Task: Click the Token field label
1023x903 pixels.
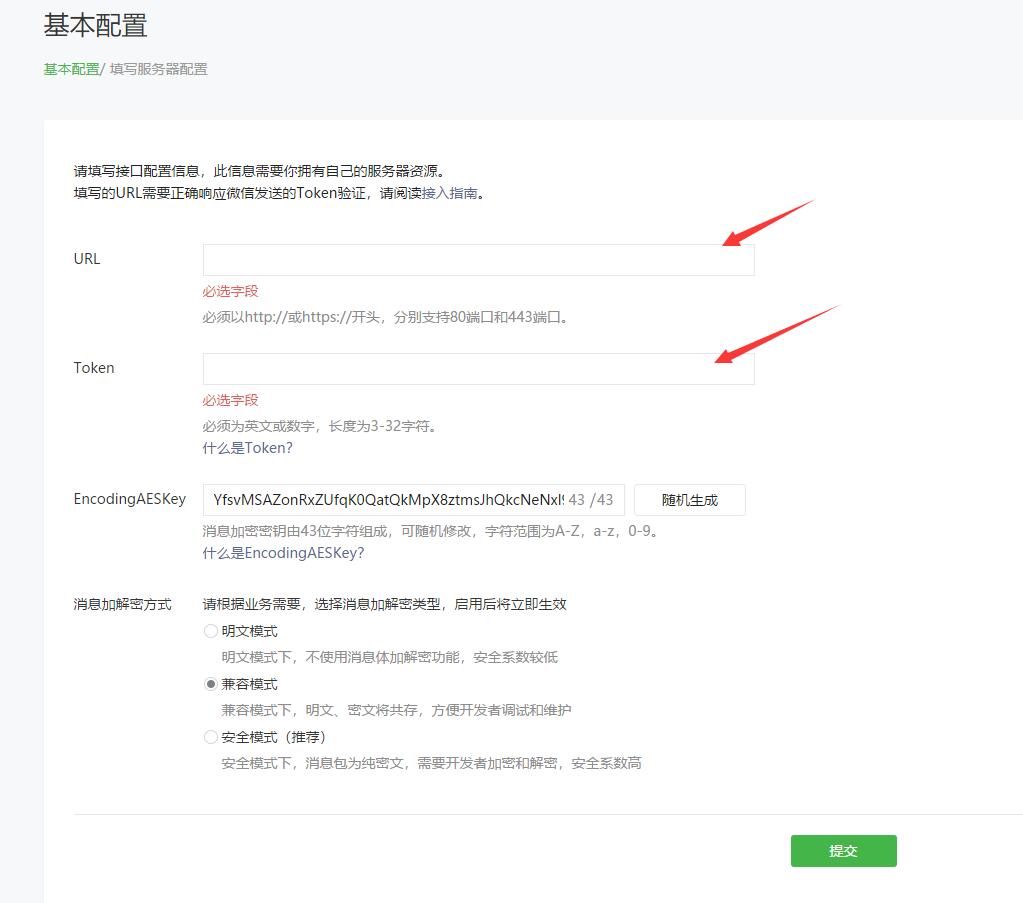Action: click(94, 368)
